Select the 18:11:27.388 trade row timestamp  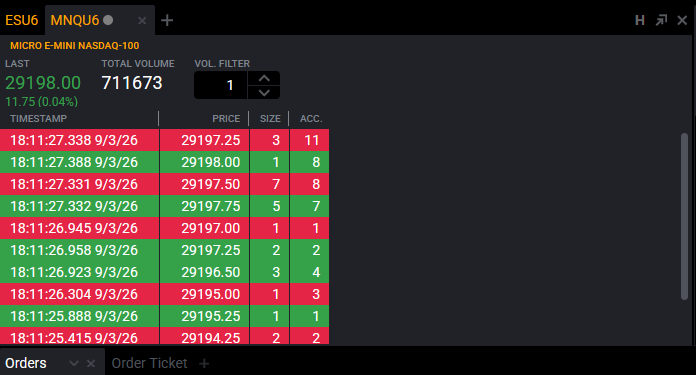point(74,162)
